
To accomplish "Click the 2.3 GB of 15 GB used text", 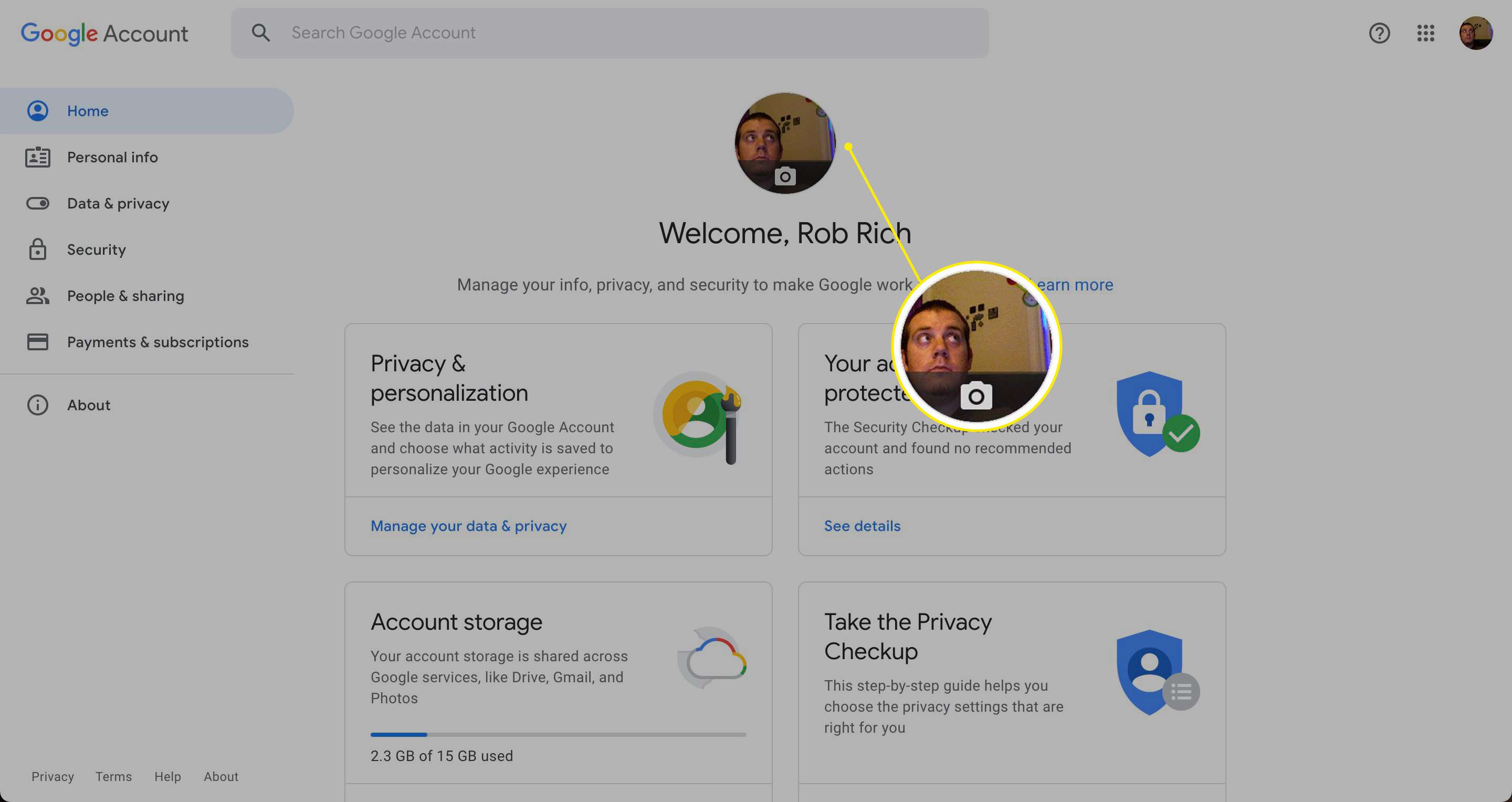I will [442, 756].
